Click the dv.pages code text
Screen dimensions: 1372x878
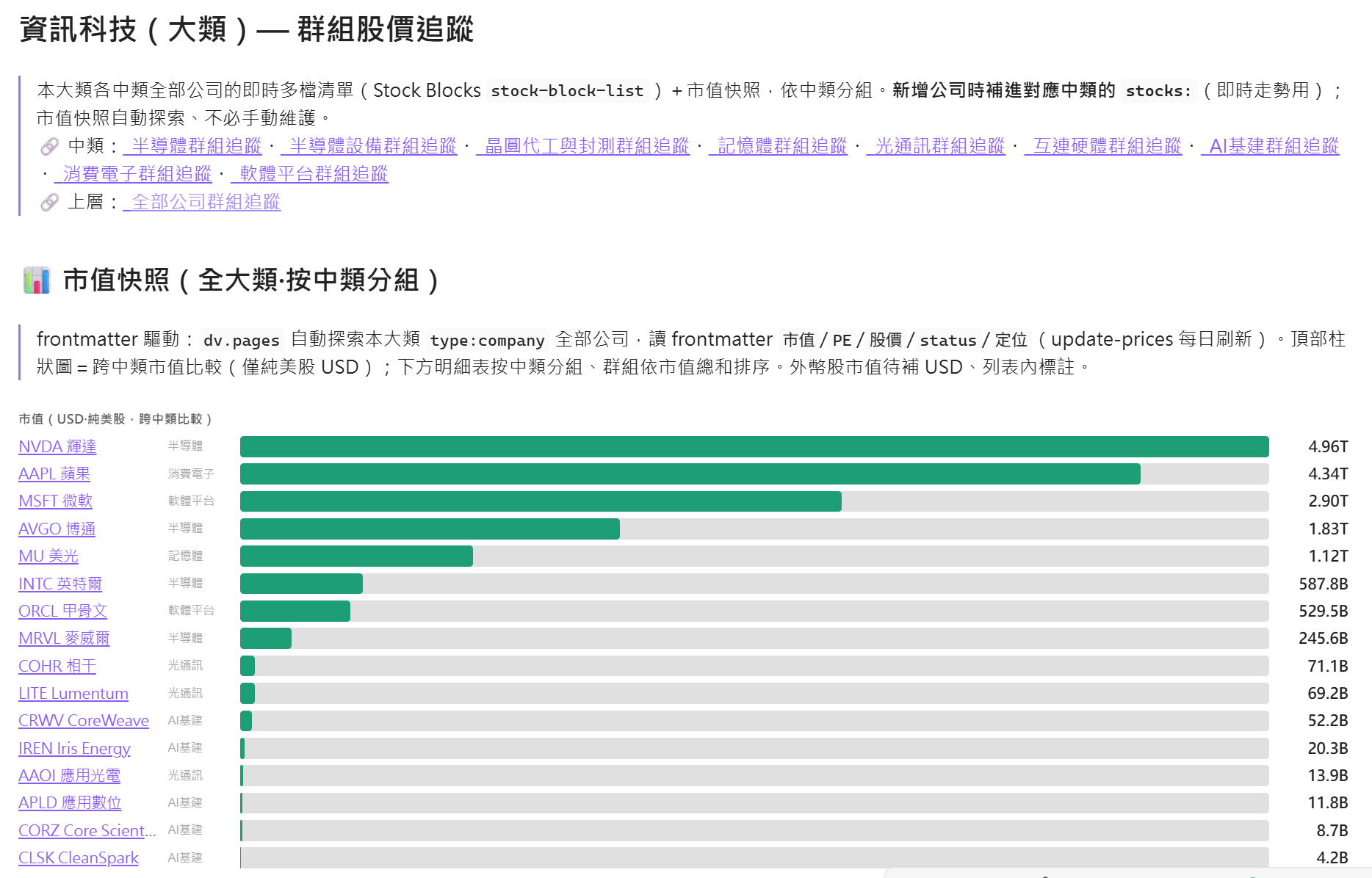[242, 341]
